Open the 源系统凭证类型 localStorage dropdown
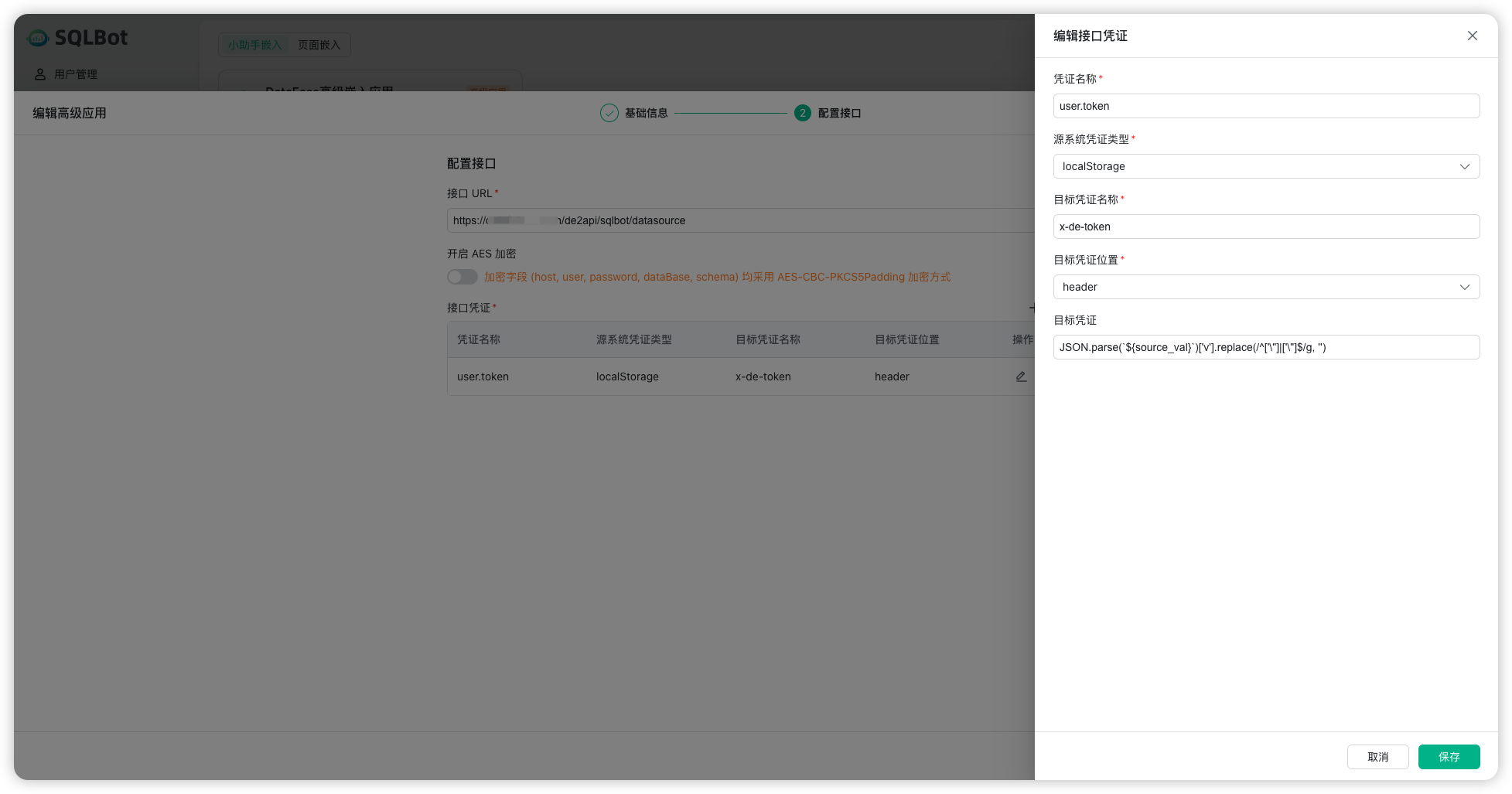The image size is (1512, 794). [x=1266, y=166]
